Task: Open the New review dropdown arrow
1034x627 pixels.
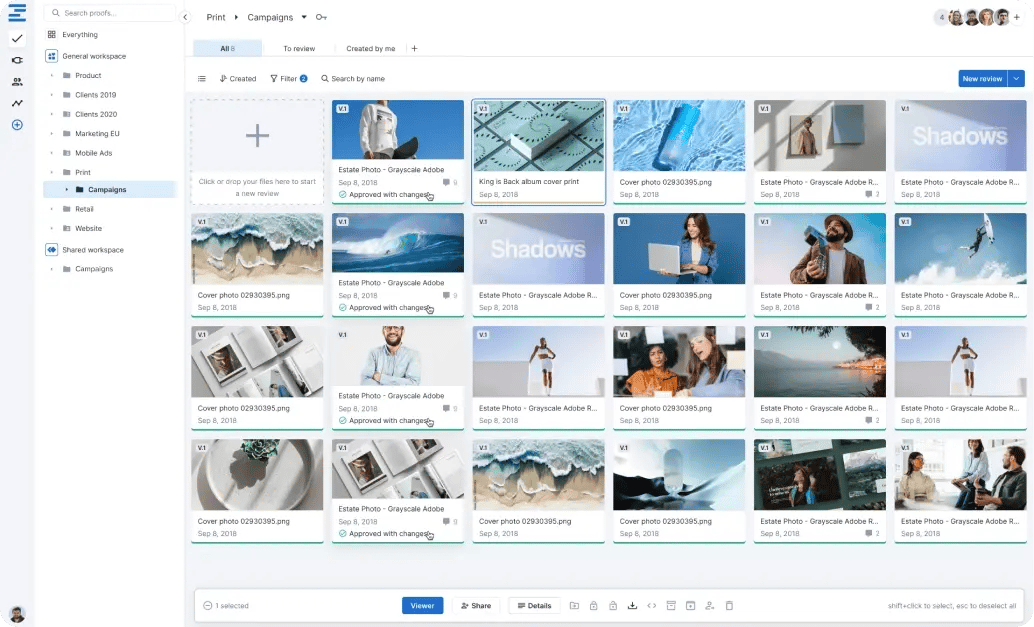Action: (1017, 79)
